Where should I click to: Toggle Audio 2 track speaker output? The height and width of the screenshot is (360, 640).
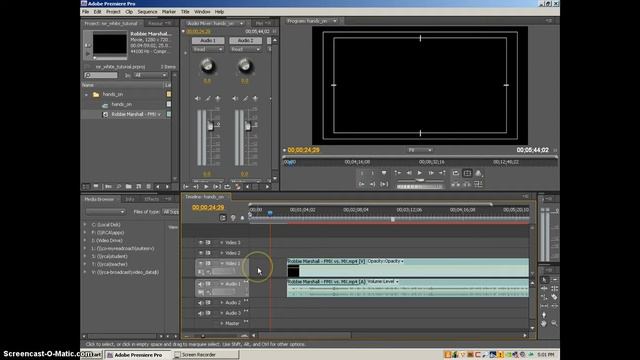[x=200, y=303]
